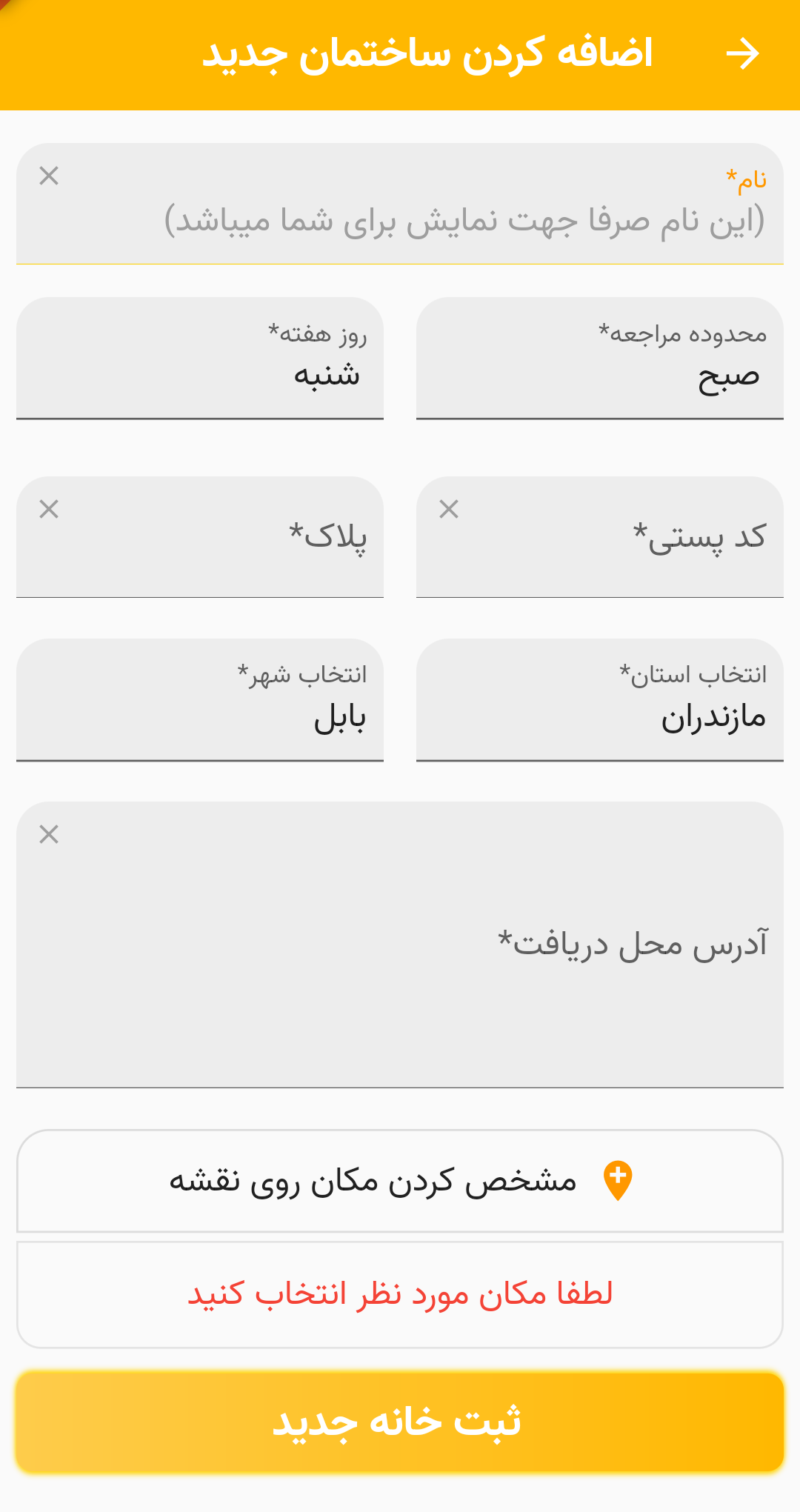800x1512 pixels.
Task: Tap the orange map pin icon
Action: (618, 1179)
